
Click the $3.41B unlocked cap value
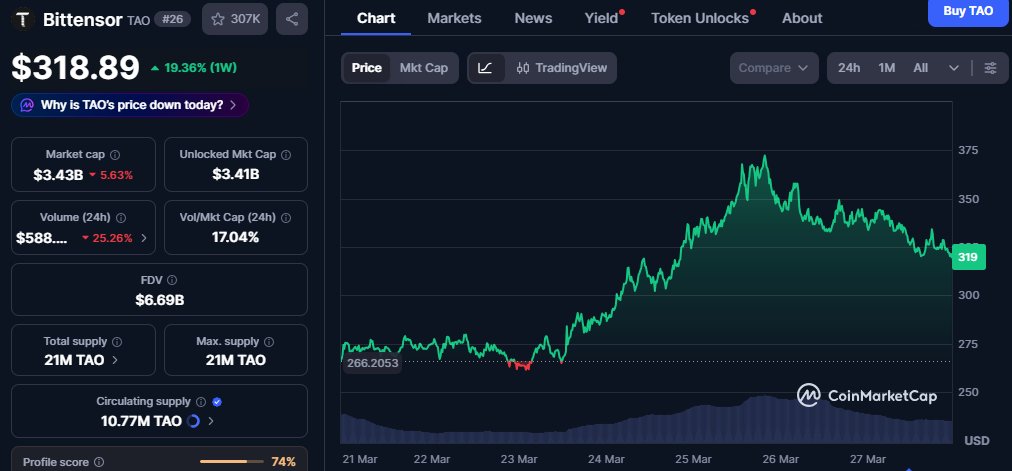point(236,174)
